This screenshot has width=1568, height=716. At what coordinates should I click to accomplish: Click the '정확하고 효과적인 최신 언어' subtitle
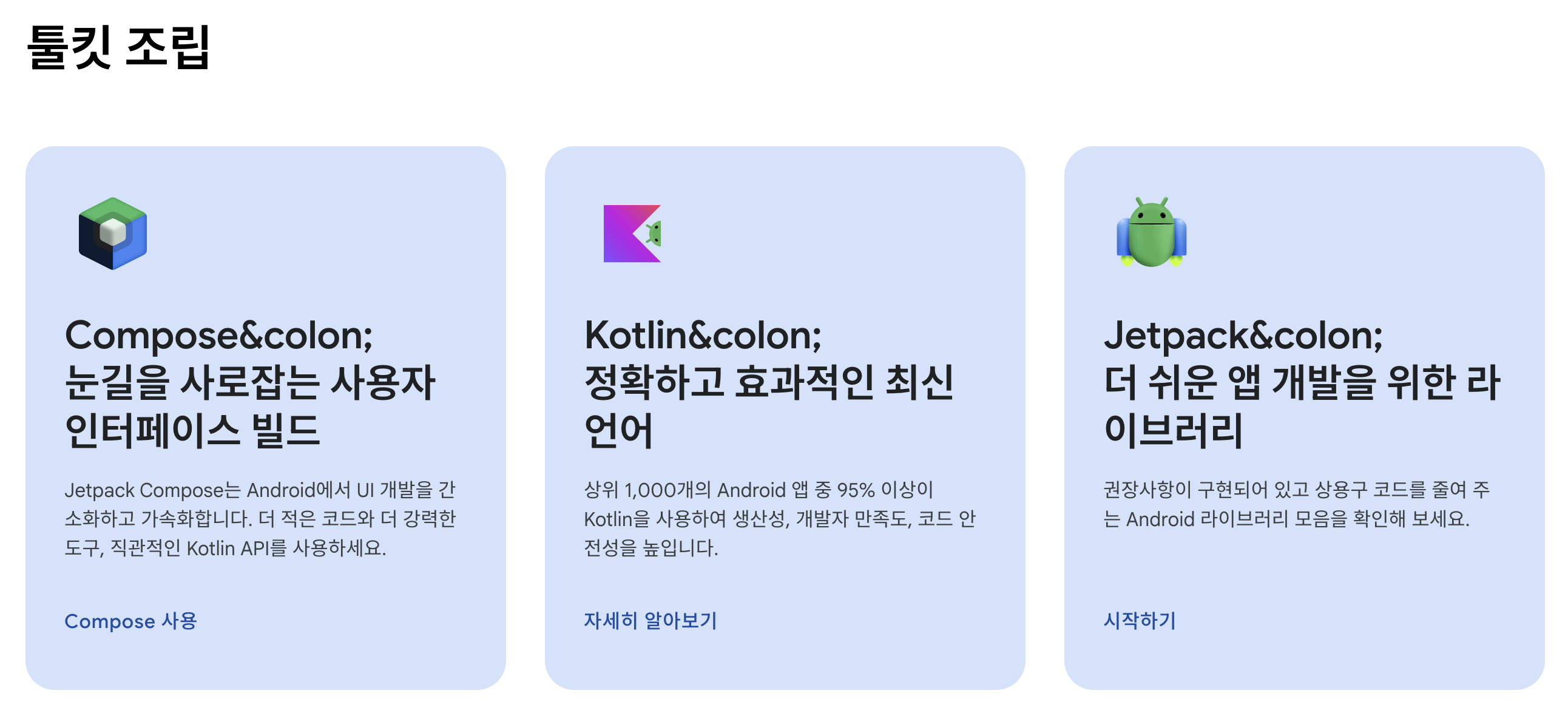(x=769, y=406)
